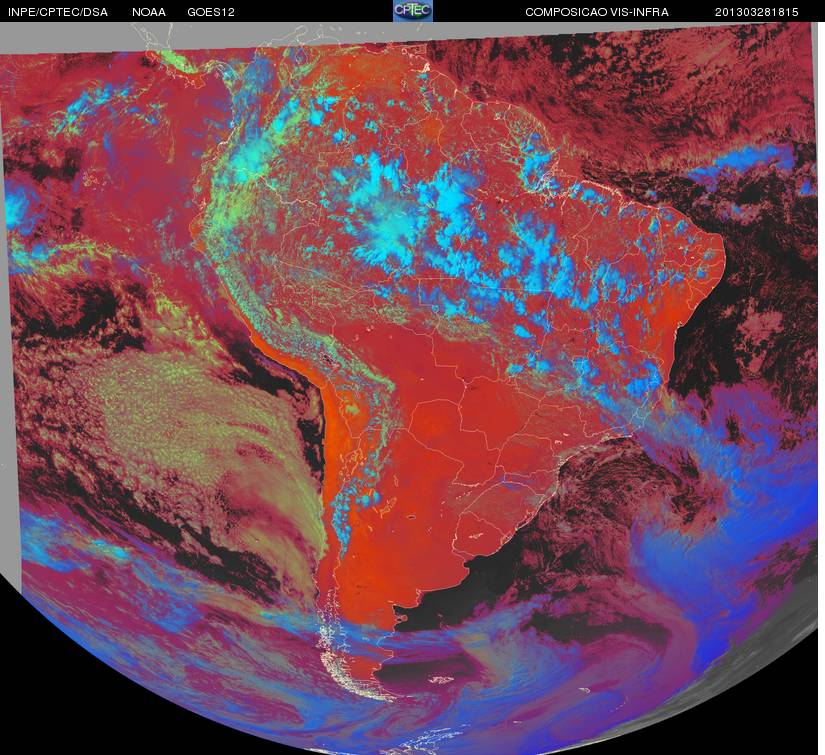Image resolution: width=825 pixels, height=755 pixels.
Task: Click the COMPOSICAO VIS-INFRA title text
Action: tap(597, 12)
